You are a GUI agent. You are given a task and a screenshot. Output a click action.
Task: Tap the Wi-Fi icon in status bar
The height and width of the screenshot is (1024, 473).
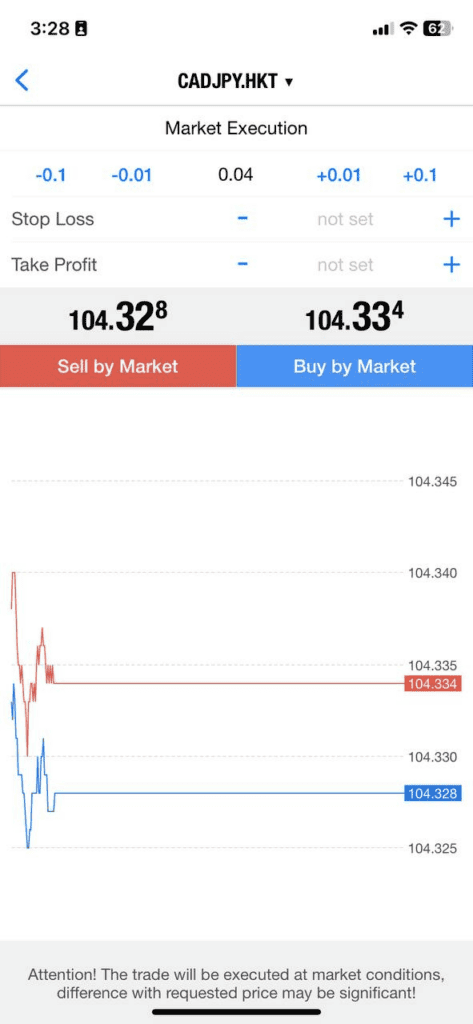408,28
